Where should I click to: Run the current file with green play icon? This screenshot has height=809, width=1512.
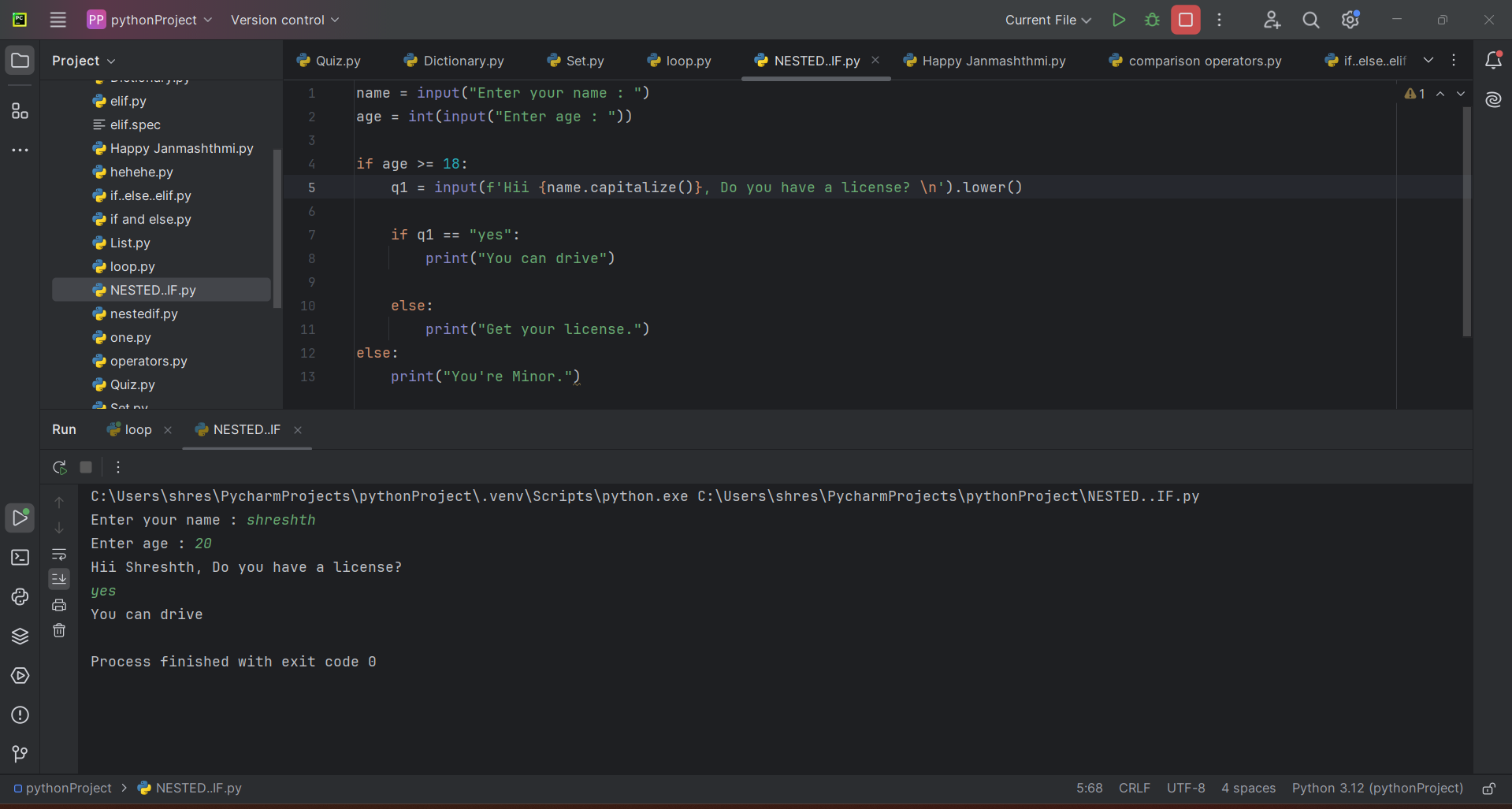pyautogui.click(x=1118, y=20)
